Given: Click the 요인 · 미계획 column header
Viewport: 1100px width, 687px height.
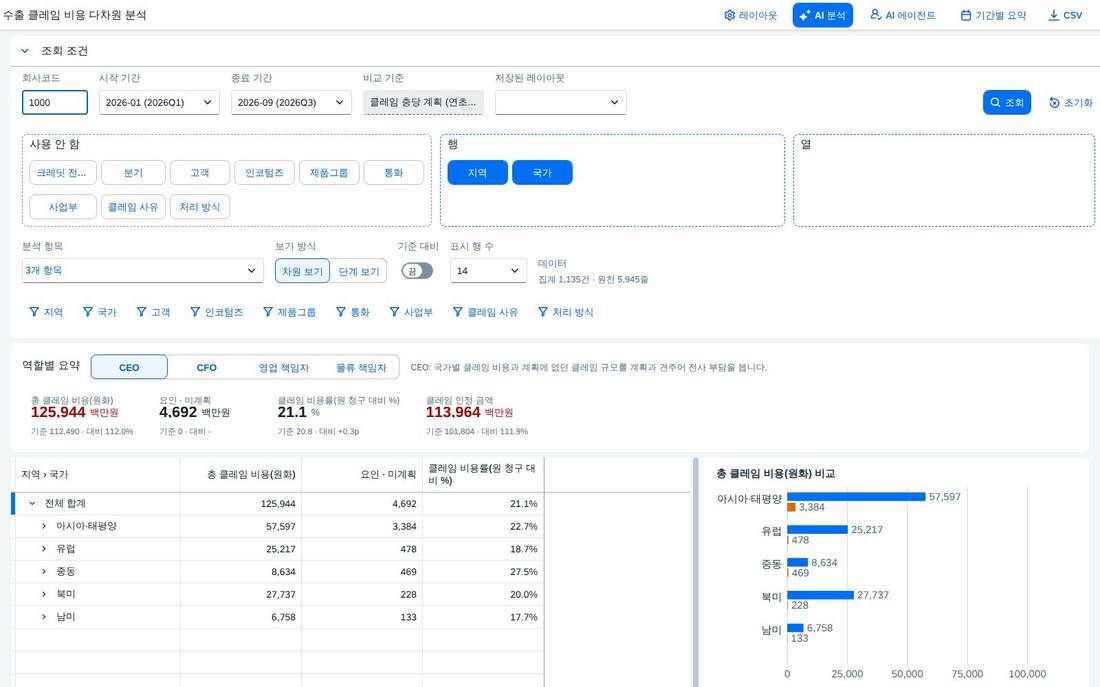Looking at the screenshot, I should pos(362,474).
